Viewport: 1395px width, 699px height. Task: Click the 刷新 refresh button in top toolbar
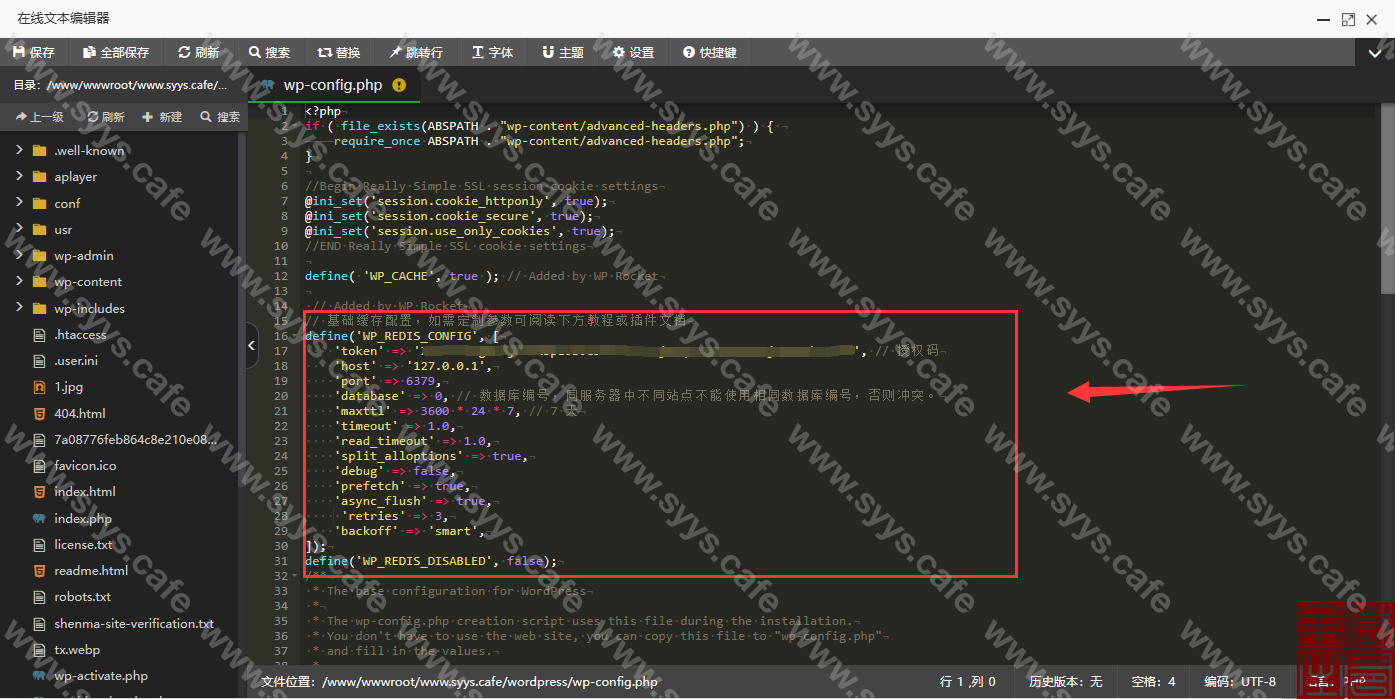(x=199, y=52)
